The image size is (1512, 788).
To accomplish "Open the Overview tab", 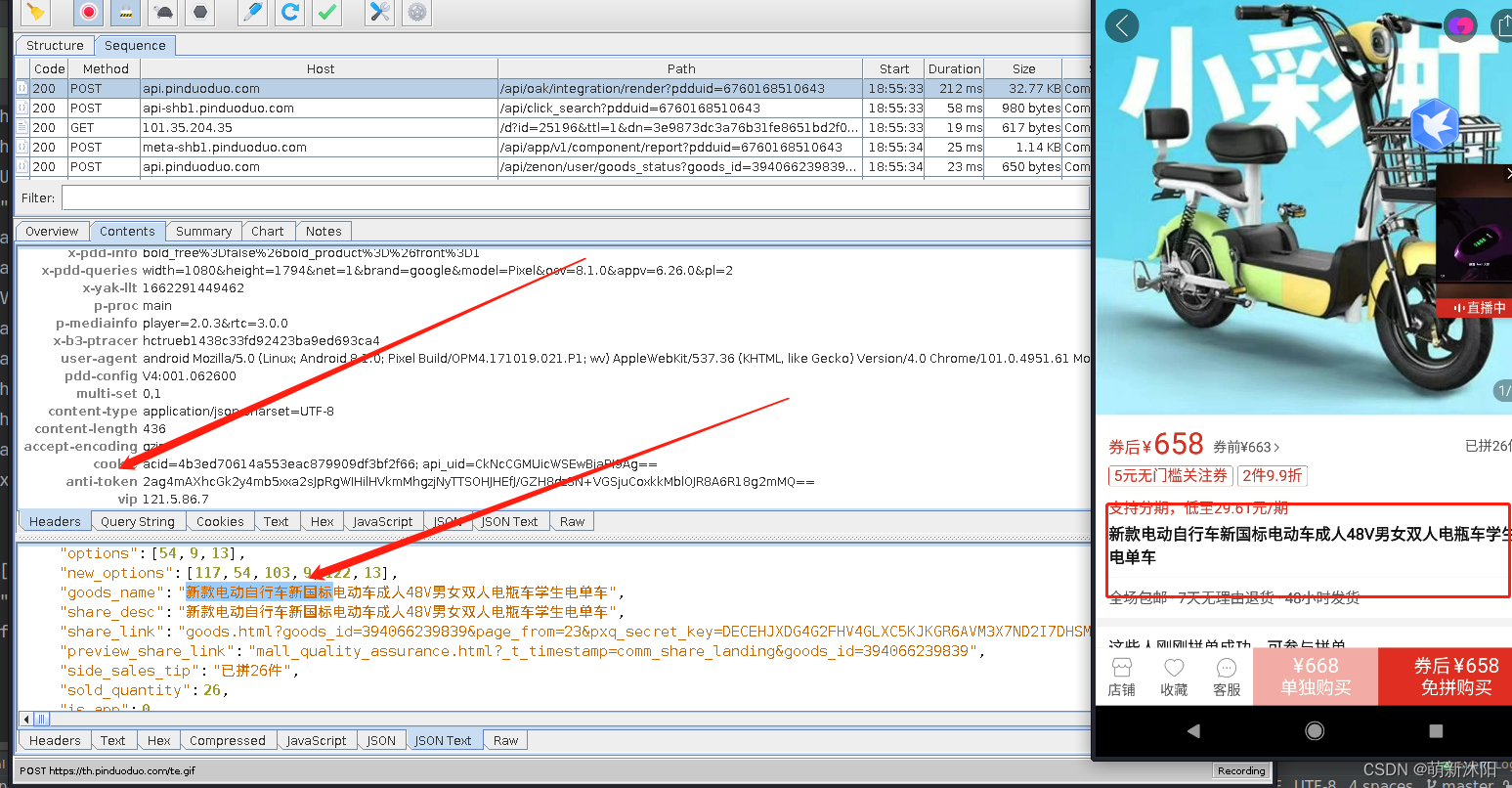I will (52, 232).
